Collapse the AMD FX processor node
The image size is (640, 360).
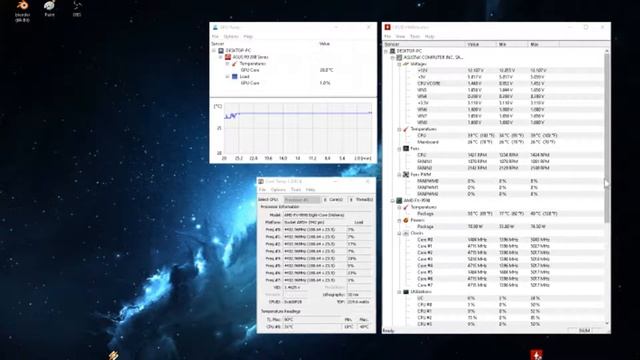393,201
